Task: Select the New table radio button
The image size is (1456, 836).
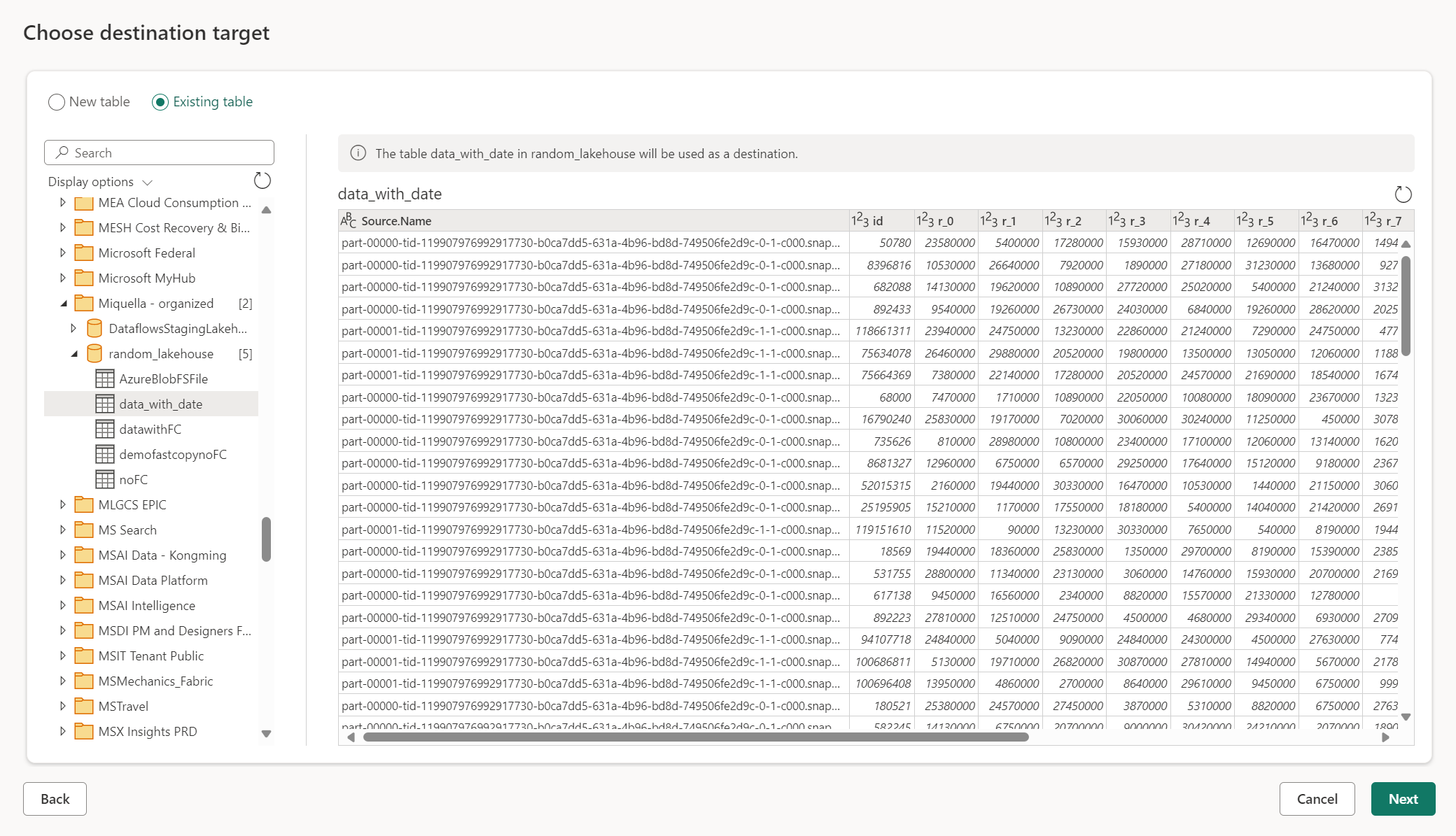Action: 56,101
